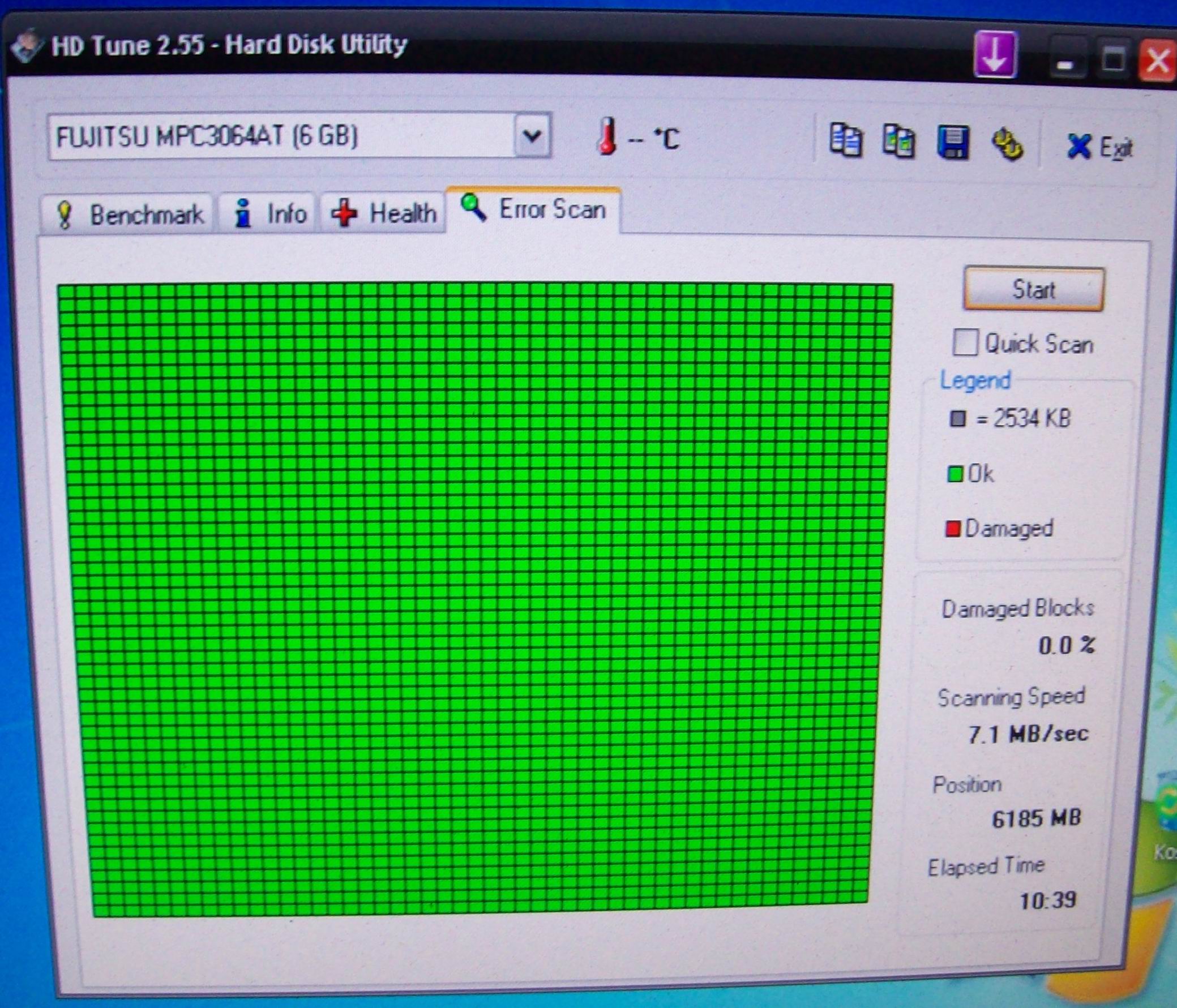Click the Scanning Speed 7.1 MB/sec value
The image size is (1177, 1008).
click(1028, 734)
